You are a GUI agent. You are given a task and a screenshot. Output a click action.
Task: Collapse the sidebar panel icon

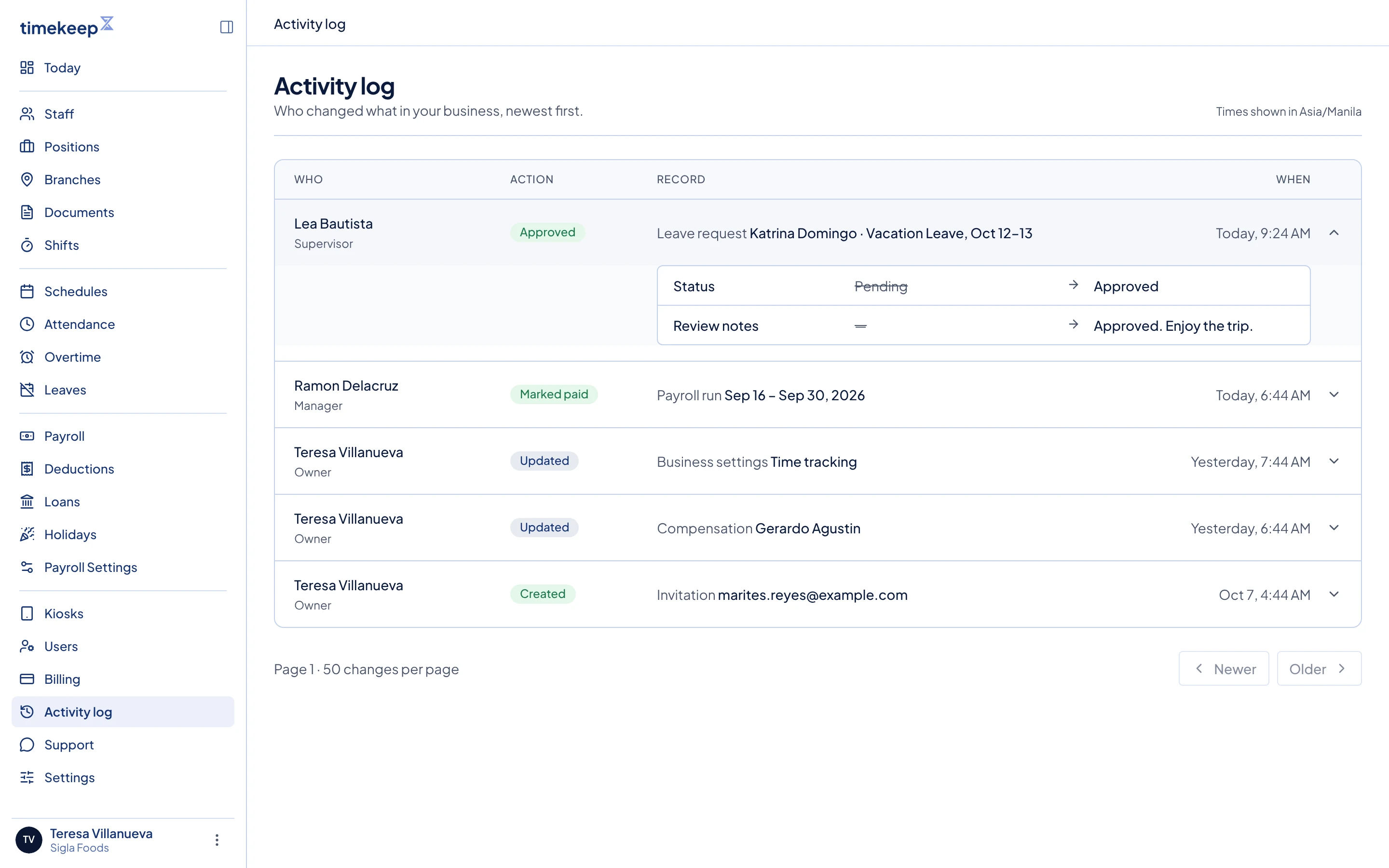[226, 27]
